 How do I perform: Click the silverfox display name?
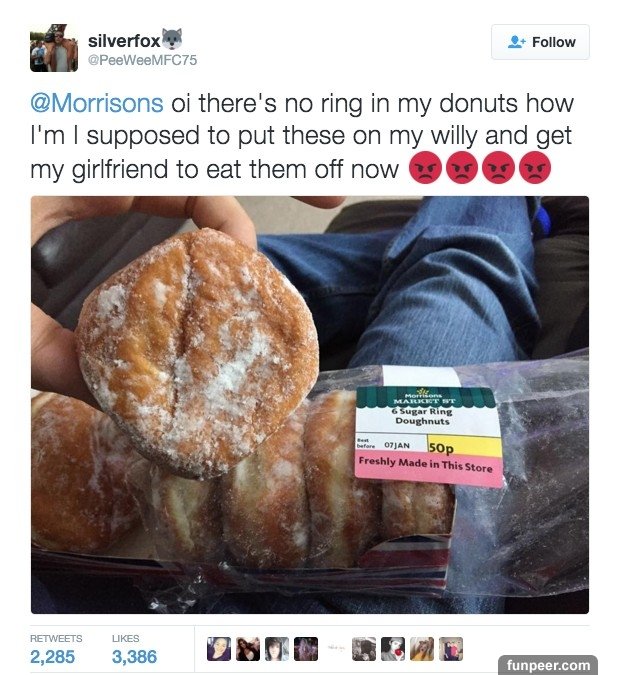click(124, 41)
